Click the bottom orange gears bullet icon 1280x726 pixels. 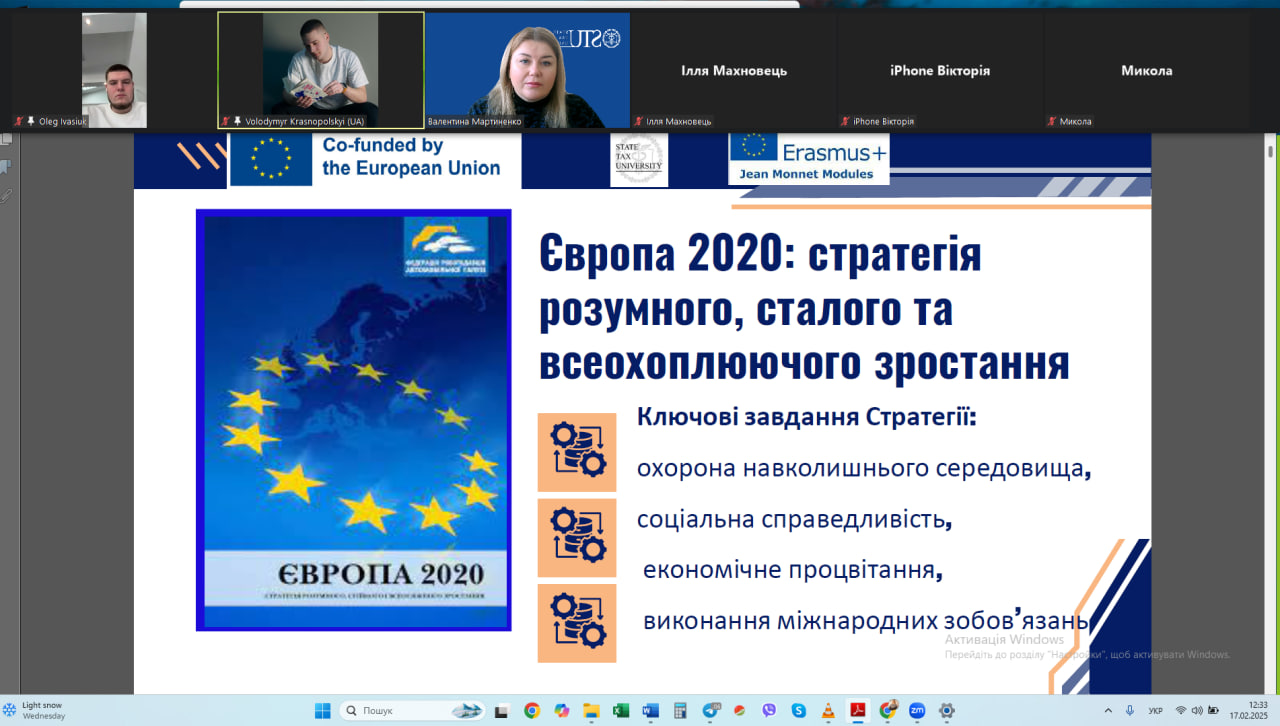(x=577, y=623)
